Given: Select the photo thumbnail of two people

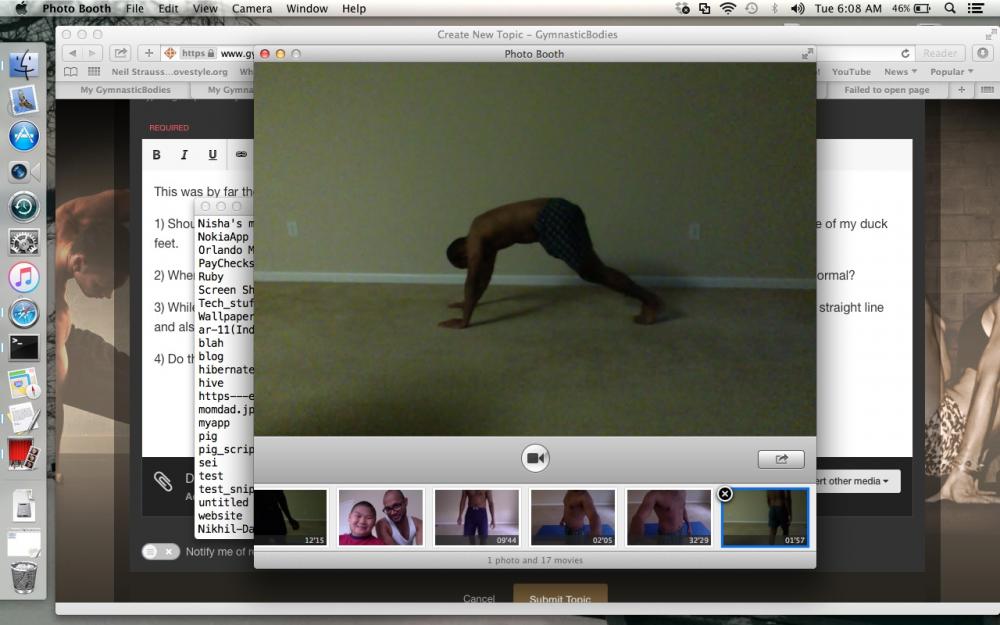Looking at the screenshot, I should [x=381, y=517].
